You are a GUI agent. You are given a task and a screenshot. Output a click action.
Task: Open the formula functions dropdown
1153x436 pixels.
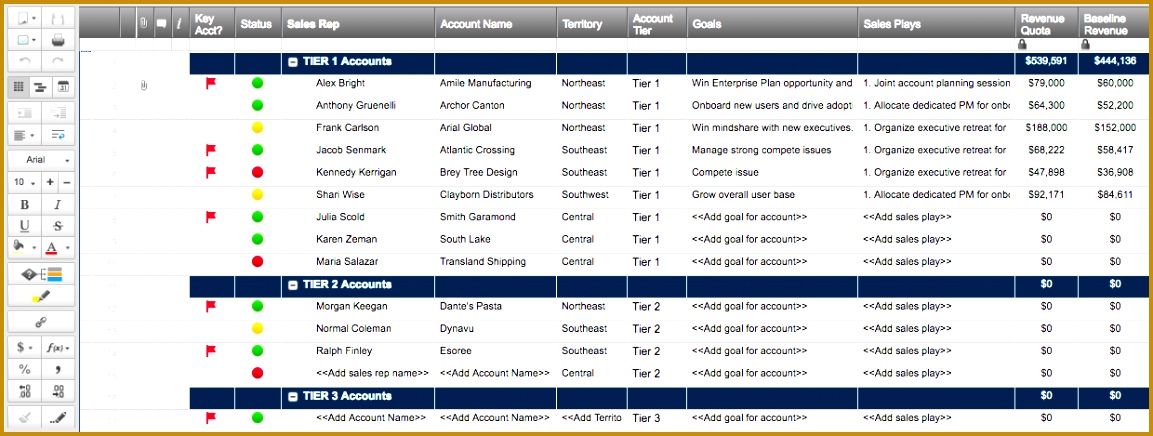point(57,348)
